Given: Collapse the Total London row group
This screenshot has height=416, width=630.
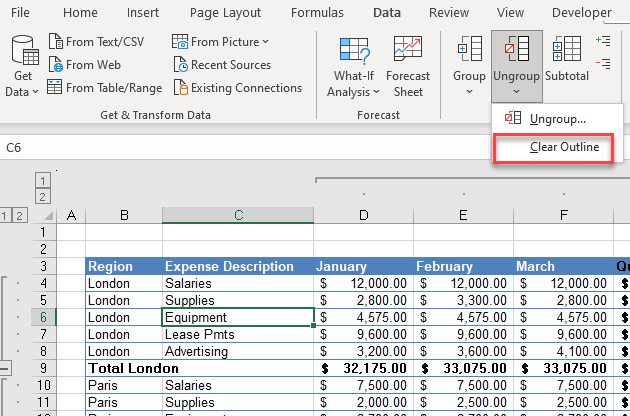Looking at the screenshot, I should 5,368.
